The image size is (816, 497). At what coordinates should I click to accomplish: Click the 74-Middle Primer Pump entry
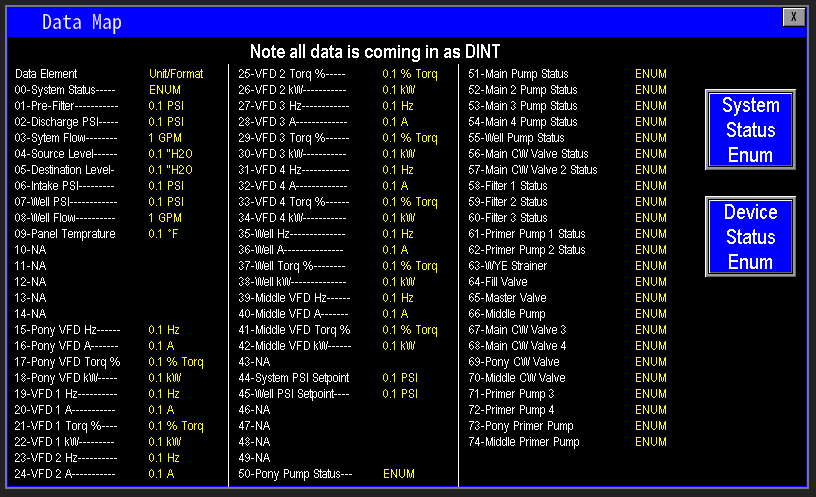coord(523,442)
